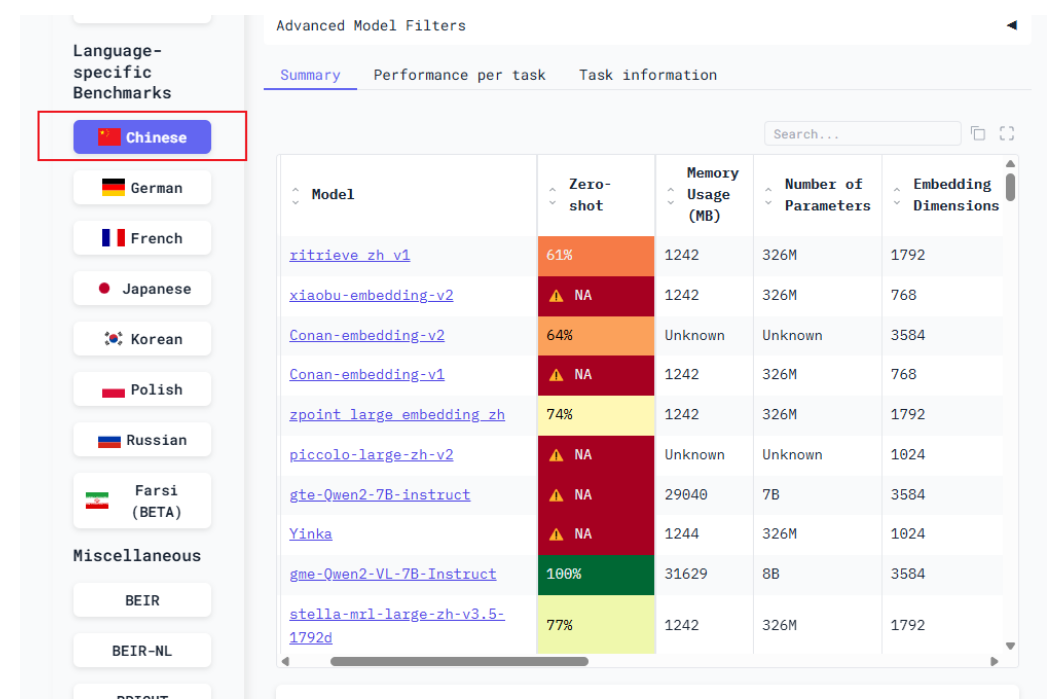Viewport: 1047px width, 699px height.
Task: Click warning icon in xiaobu-embedding-v2 row
Action: tap(556, 296)
